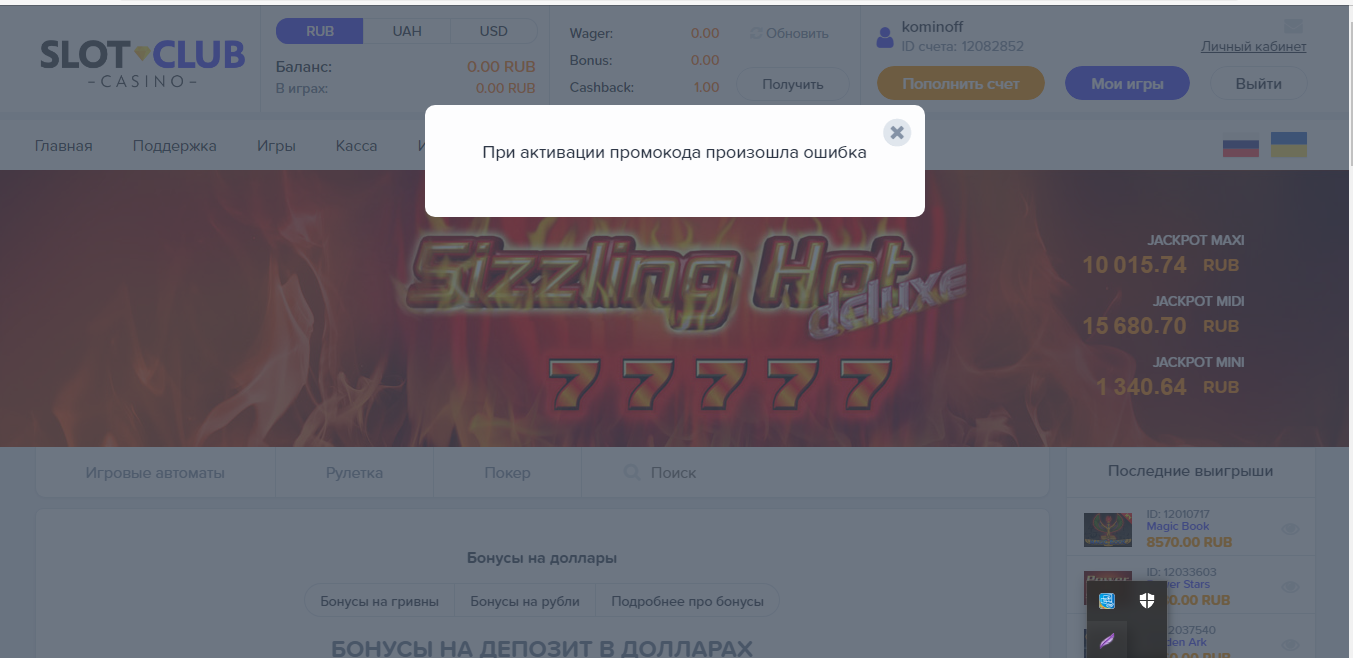Viewport: 1353px width, 658px height.
Task: Open the mail envelope icon
Action: point(1293,26)
